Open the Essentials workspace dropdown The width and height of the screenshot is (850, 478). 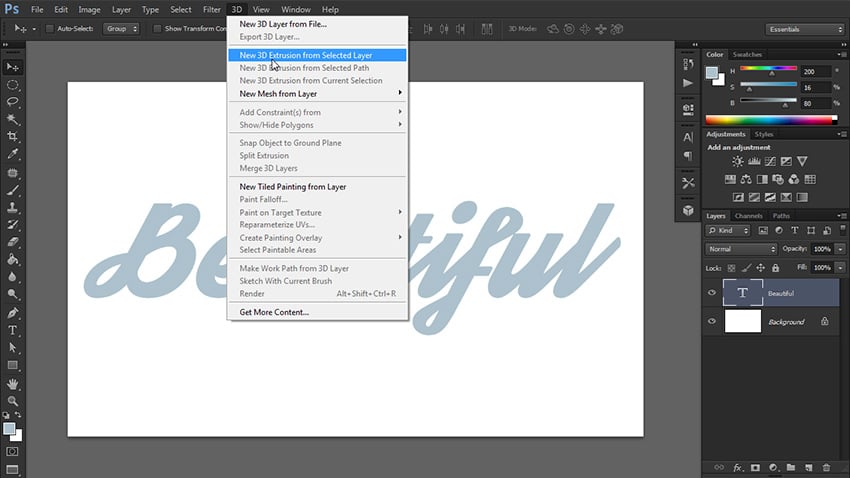804,29
